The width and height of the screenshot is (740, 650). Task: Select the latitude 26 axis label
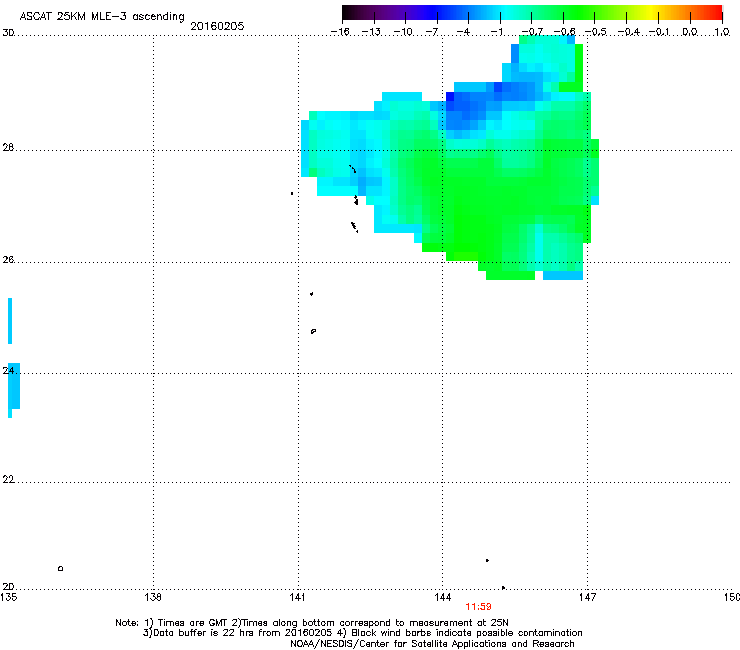[8, 259]
